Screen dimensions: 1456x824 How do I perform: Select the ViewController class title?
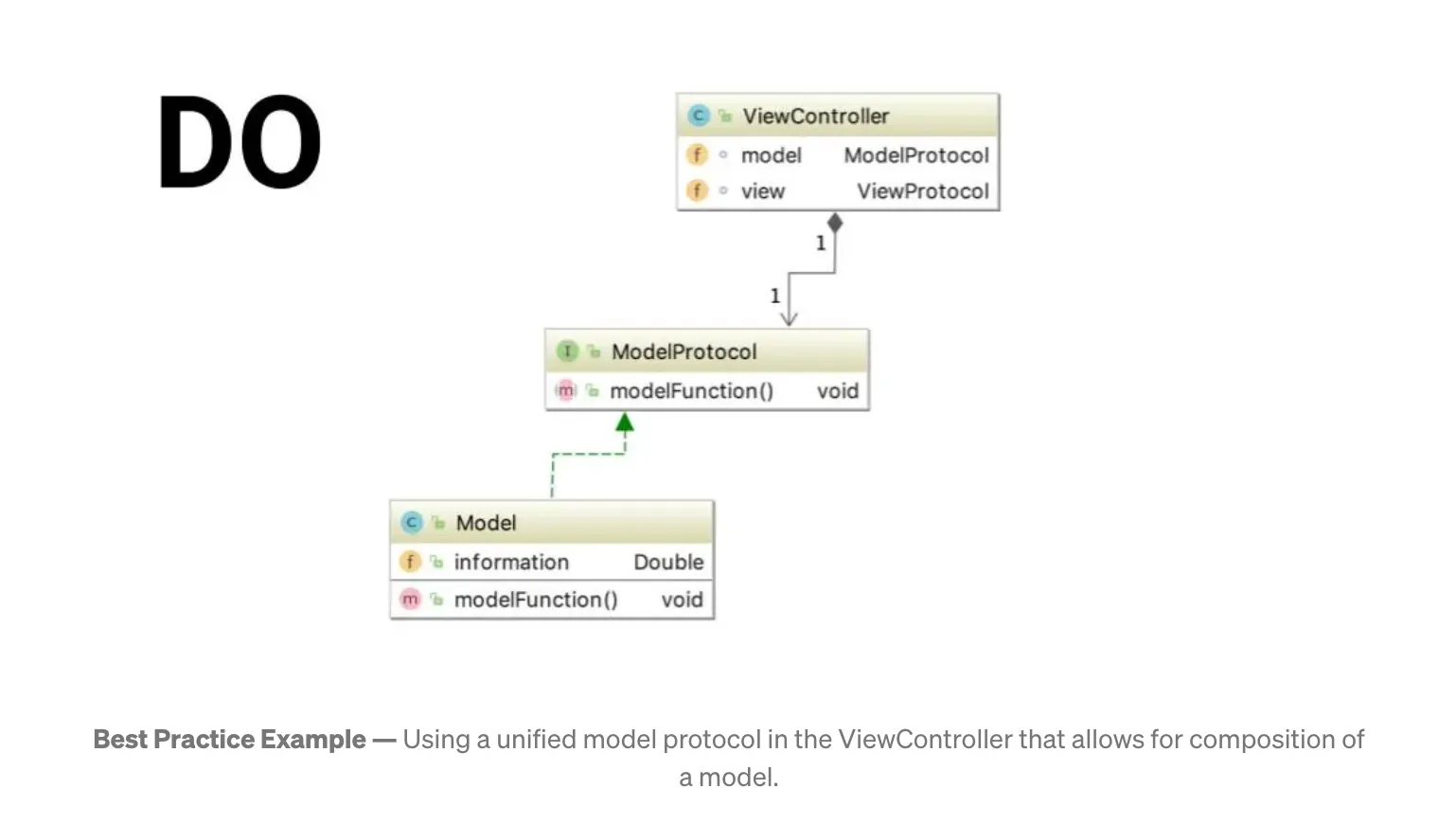tap(815, 116)
